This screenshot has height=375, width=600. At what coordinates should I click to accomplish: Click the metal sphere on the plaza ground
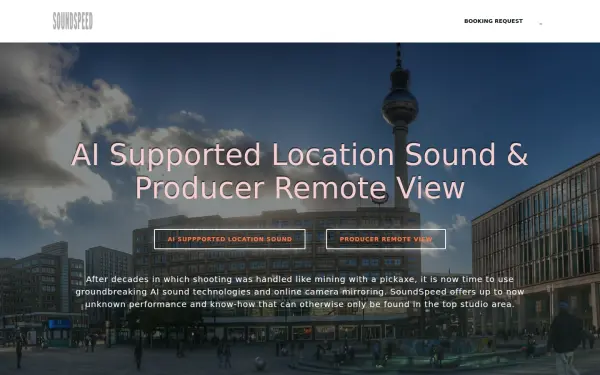coord(260,363)
